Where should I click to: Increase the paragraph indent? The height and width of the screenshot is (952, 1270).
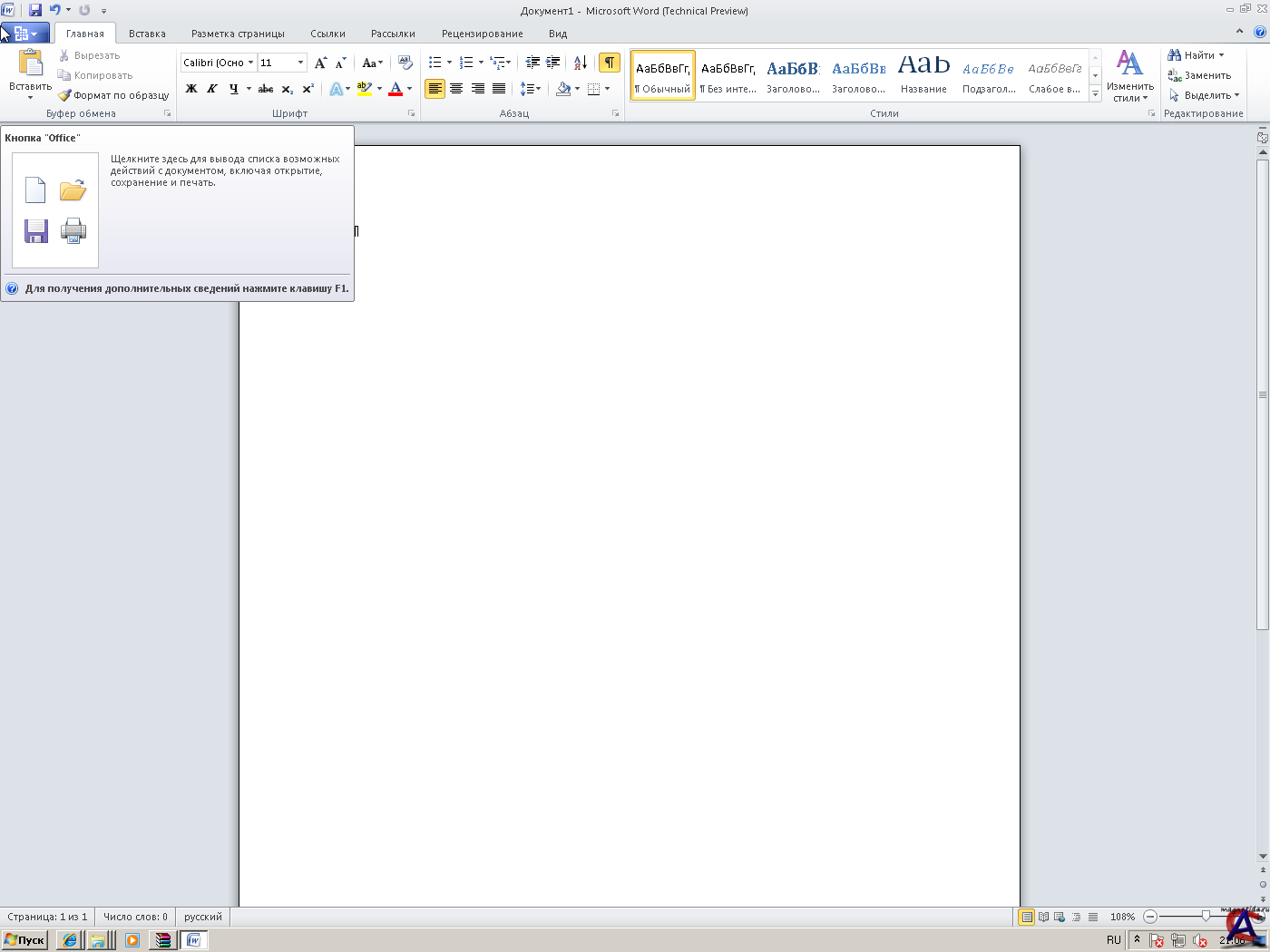552,63
